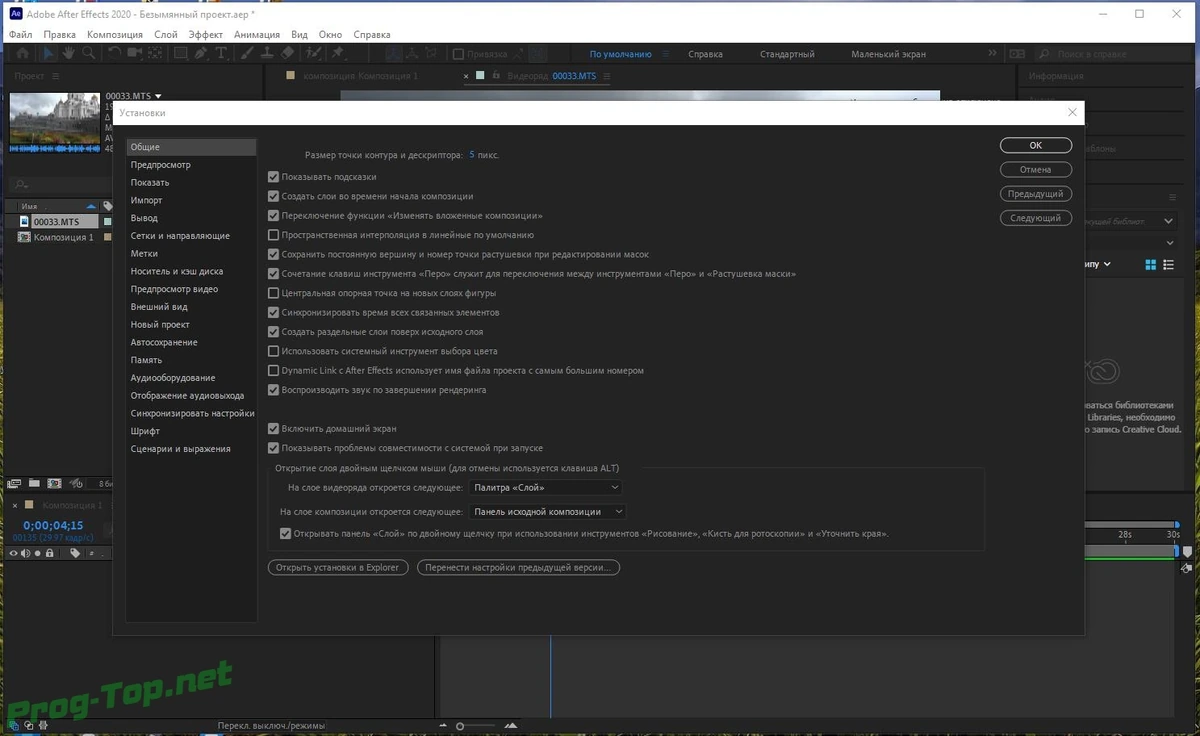Click the Home icon in the toolbar
The width and height of the screenshot is (1200, 736).
click(23, 53)
